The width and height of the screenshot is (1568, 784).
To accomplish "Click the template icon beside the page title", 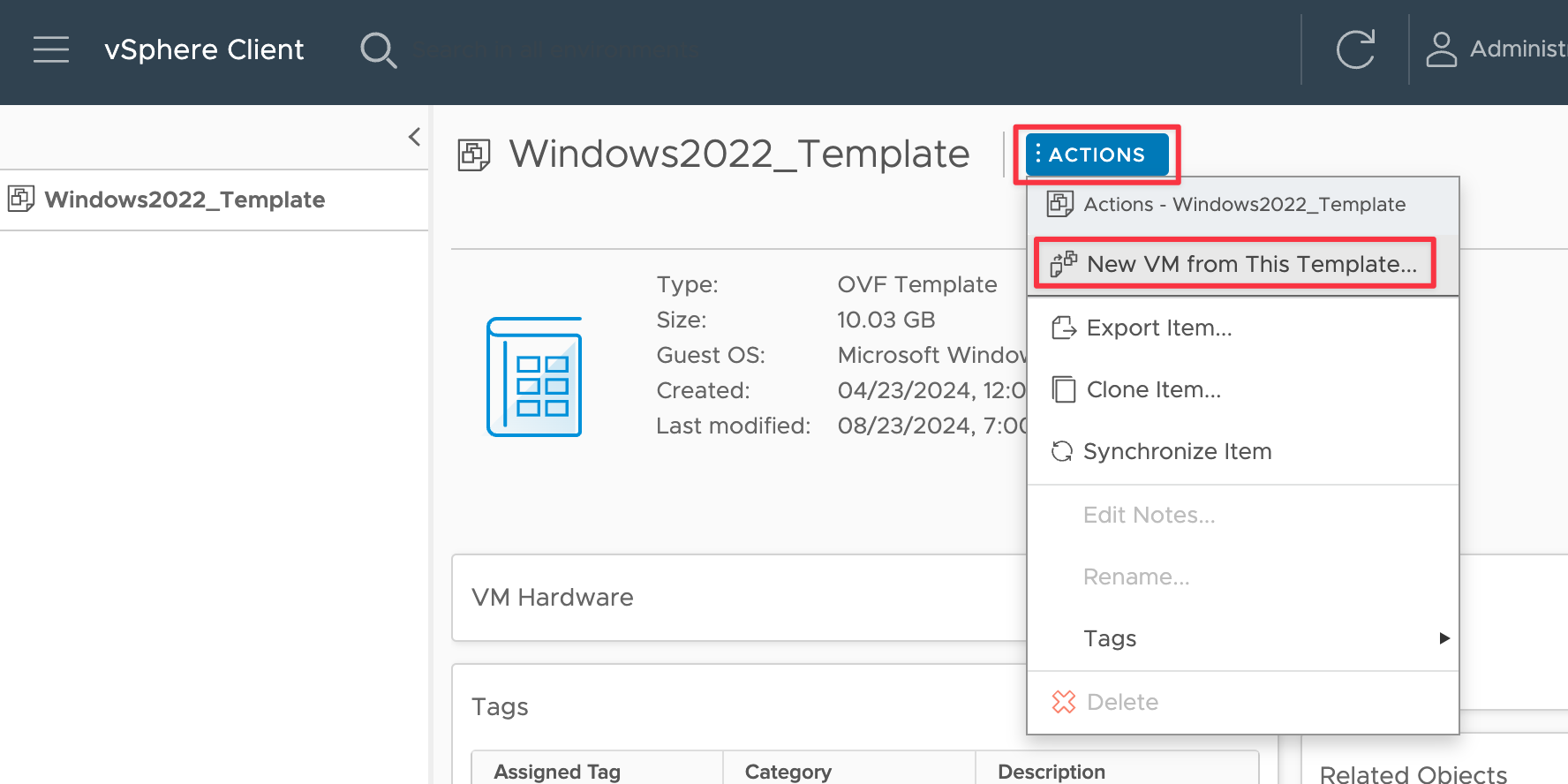I will coord(474,155).
